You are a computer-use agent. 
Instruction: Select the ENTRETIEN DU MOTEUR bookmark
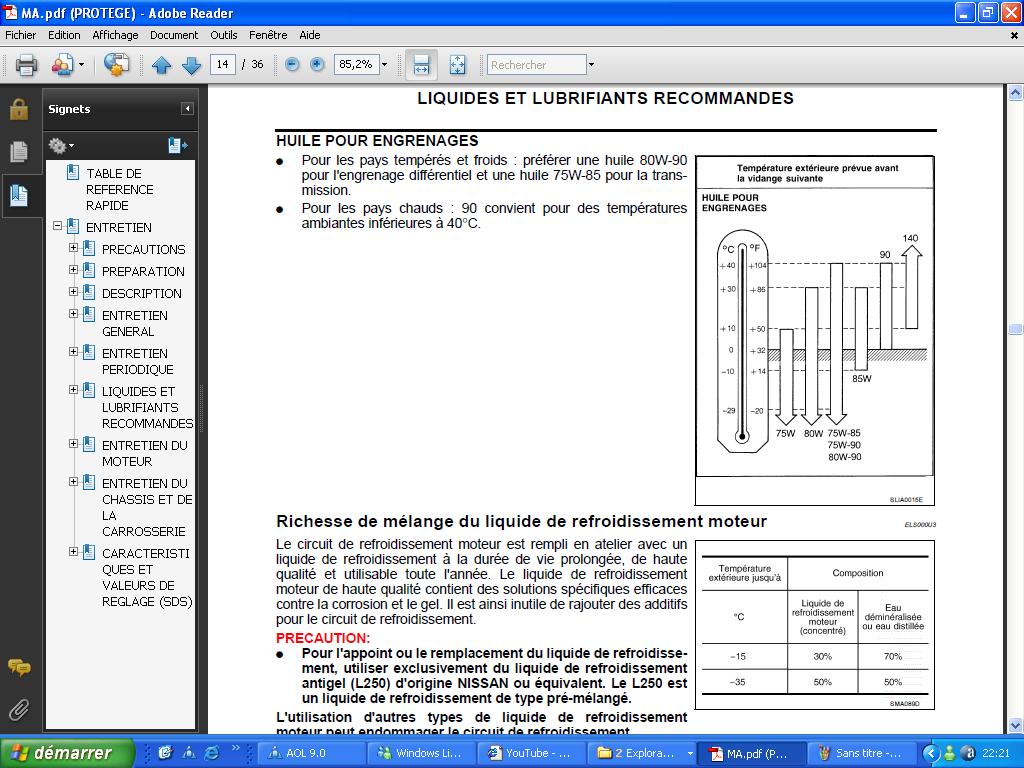point(145,453)
